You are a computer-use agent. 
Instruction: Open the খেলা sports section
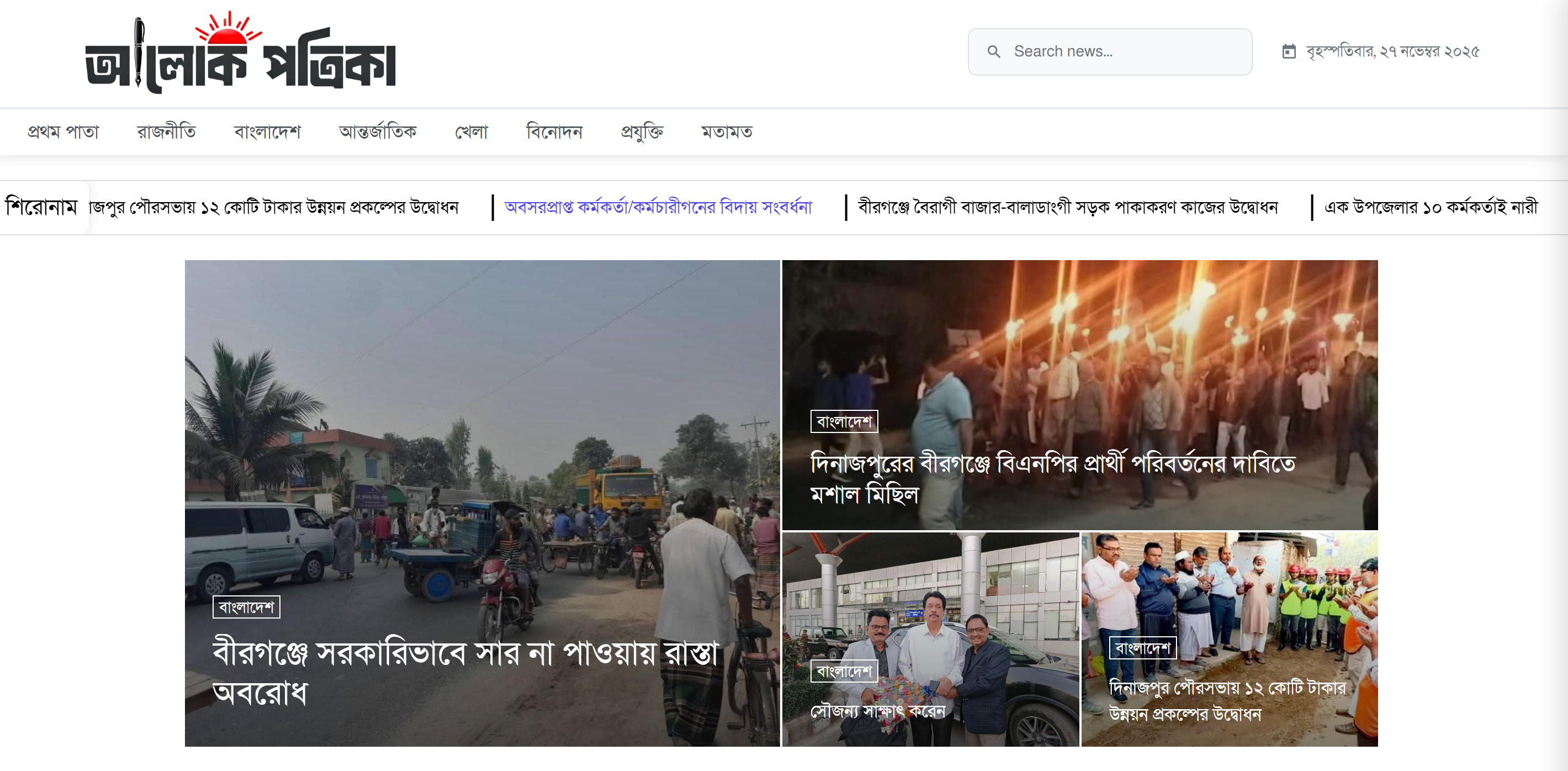tap(473, 131)
